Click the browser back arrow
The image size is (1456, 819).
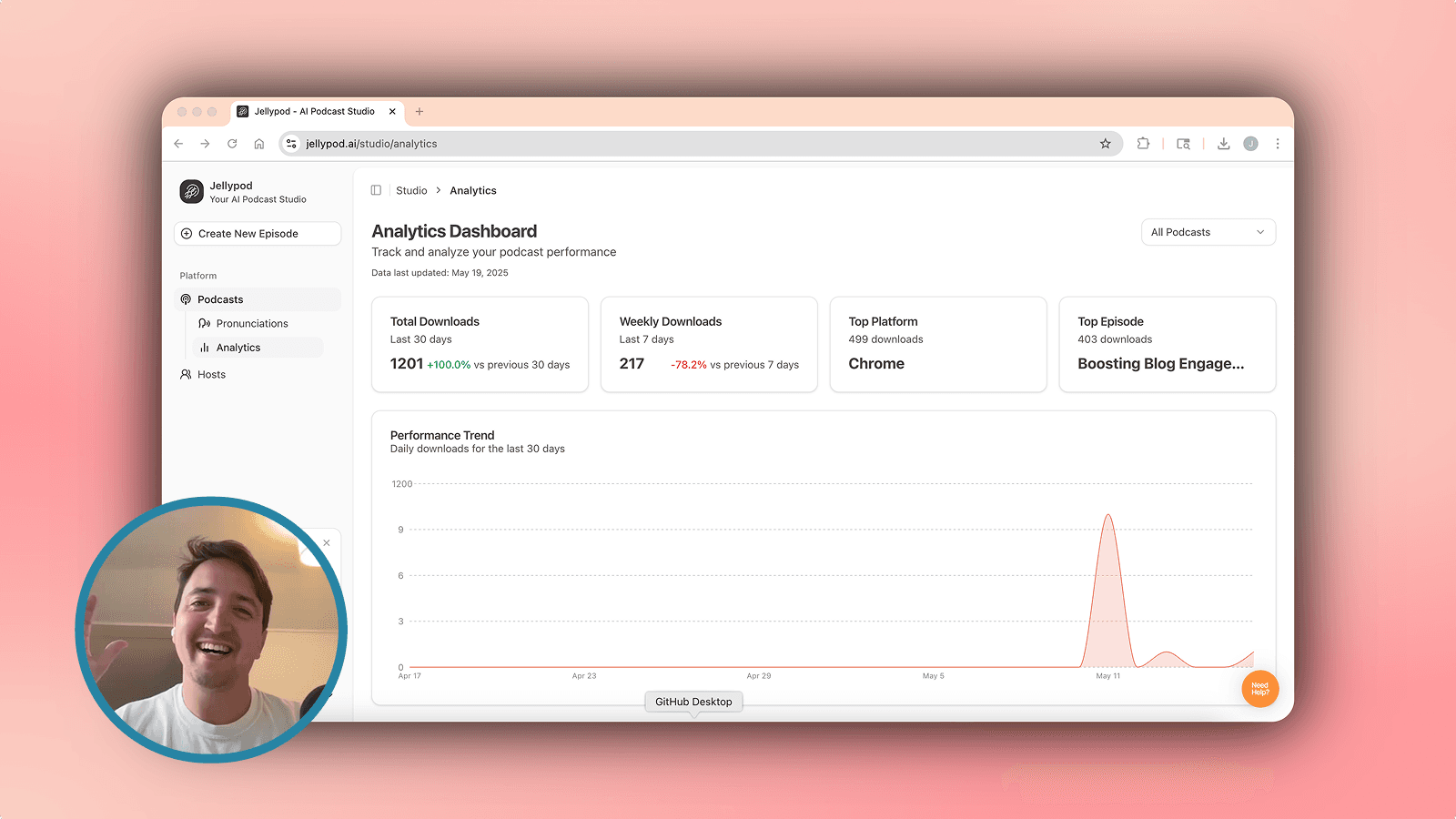pos(178,144)
